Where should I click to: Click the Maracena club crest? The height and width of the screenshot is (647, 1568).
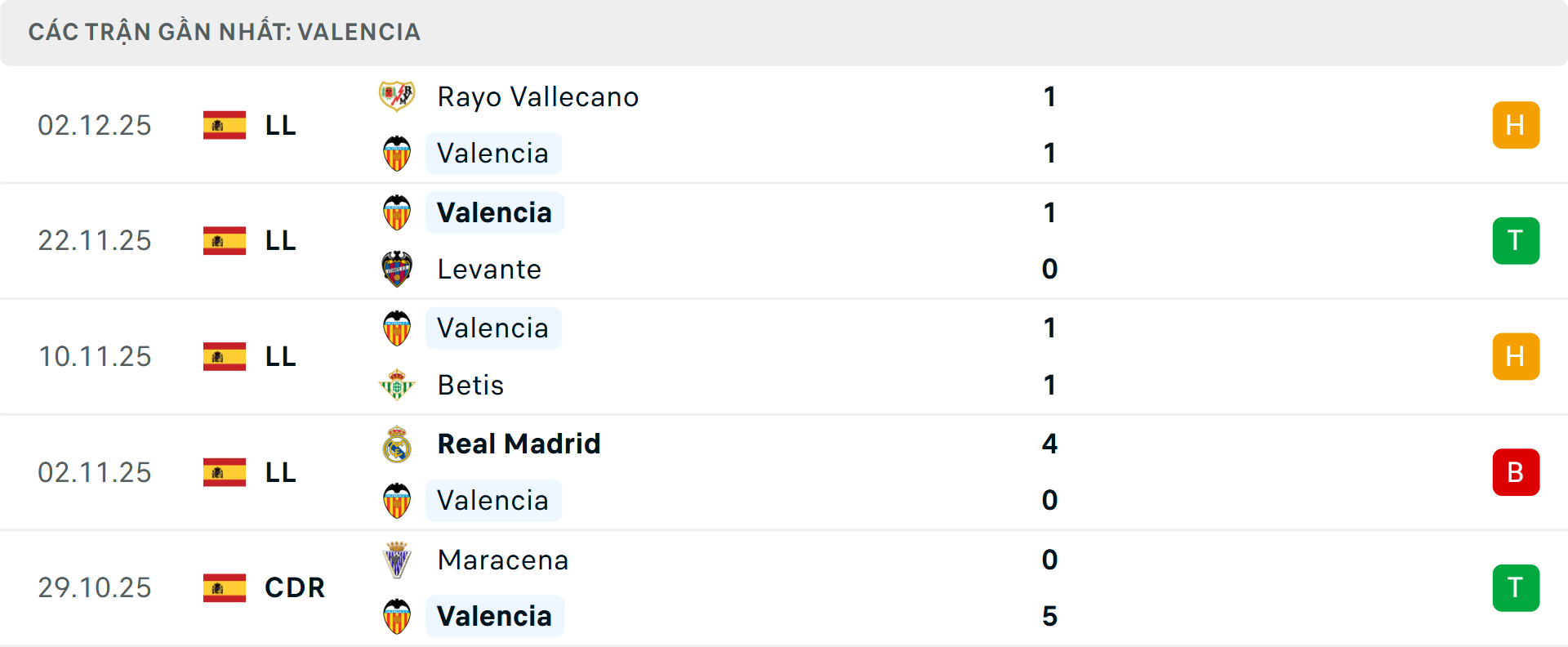point(397,560)
